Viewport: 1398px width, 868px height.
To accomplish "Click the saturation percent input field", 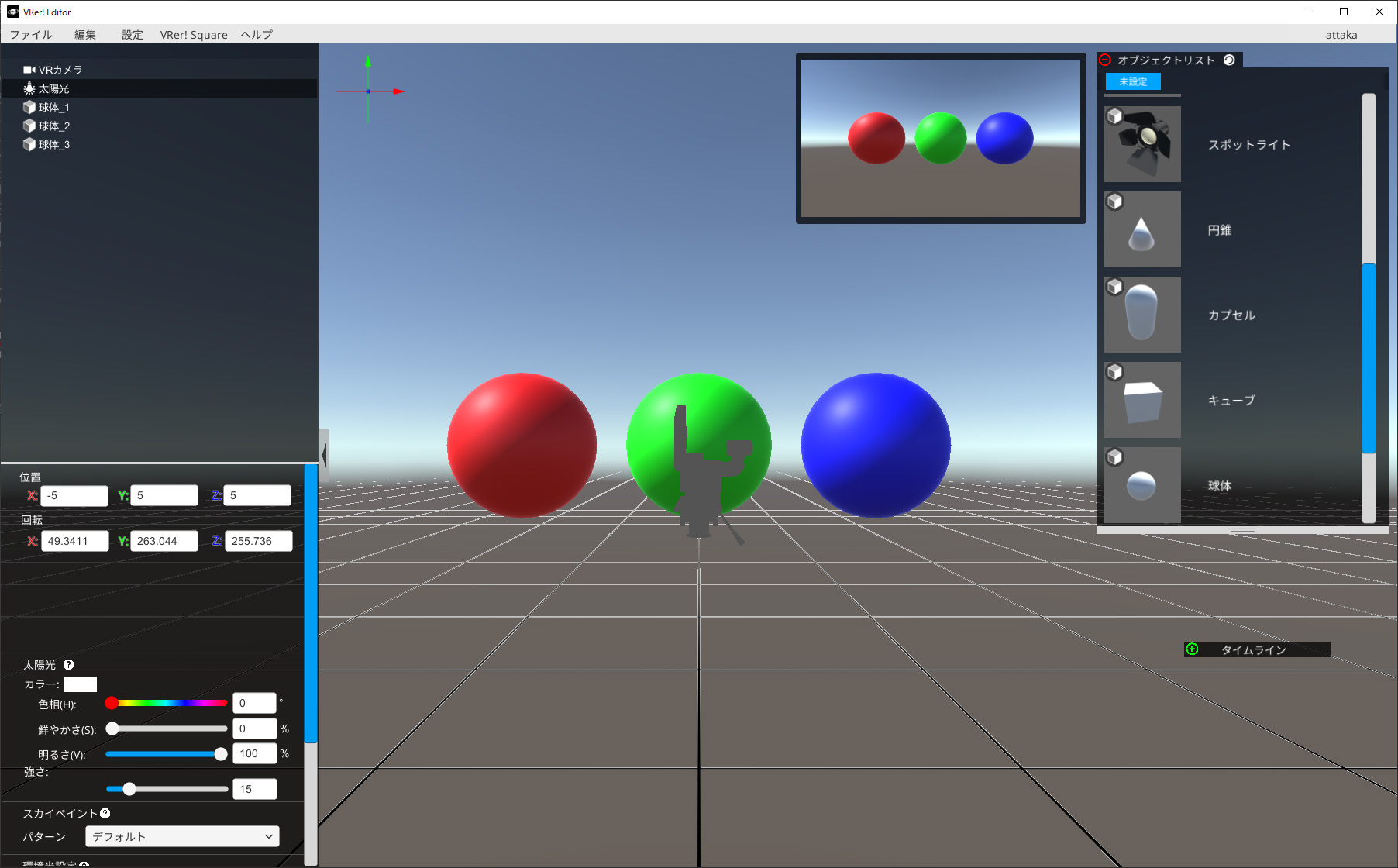I will pos(254,728).
